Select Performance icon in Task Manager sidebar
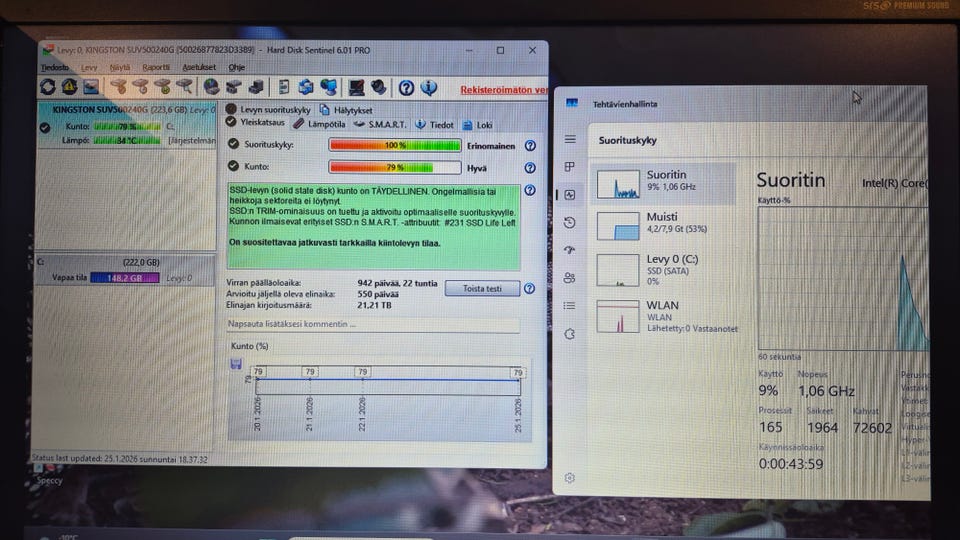This screenshot has height=540, width=960. tap(570, 195)
